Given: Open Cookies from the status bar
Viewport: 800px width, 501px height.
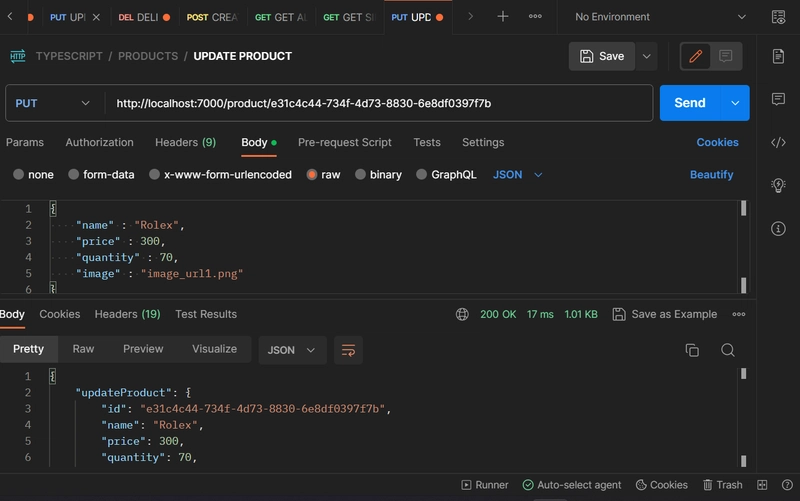Looking at the screenshot, I should tap(662, 485).
